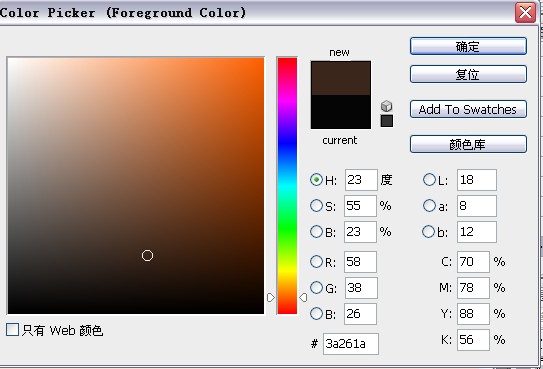Select the S saturation radio button

point(316,206)
